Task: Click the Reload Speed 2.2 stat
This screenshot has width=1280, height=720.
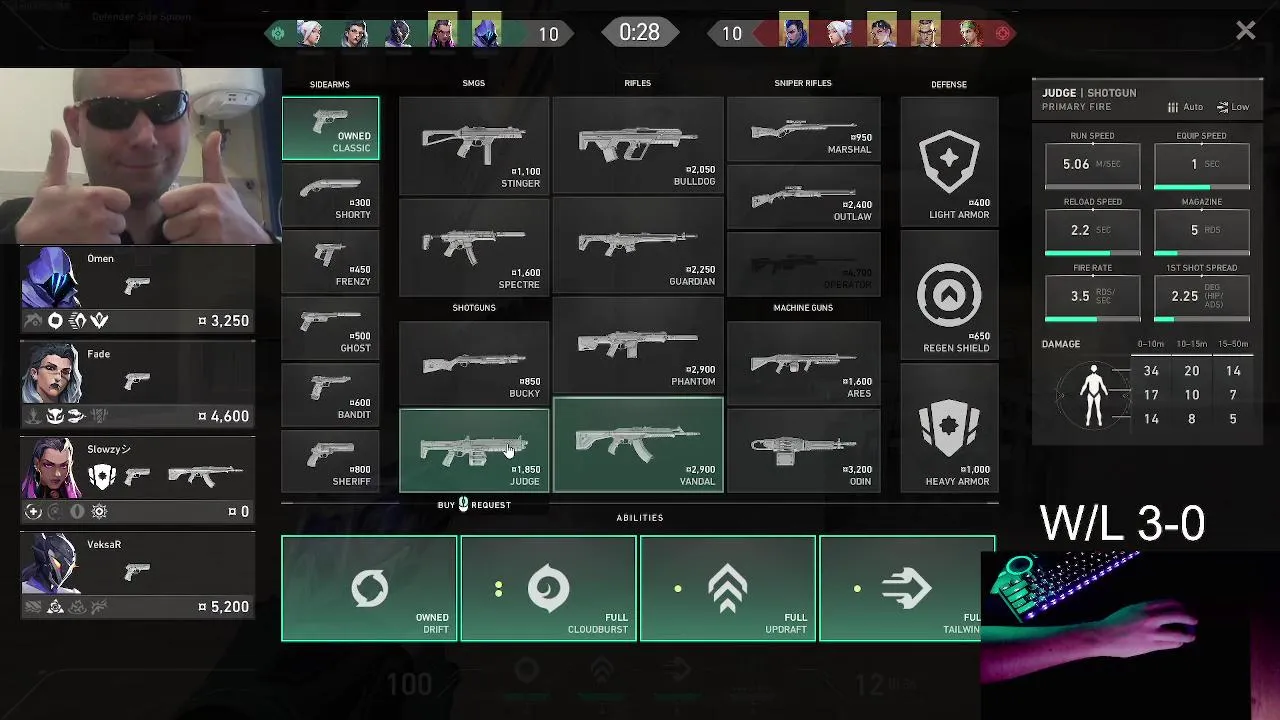Action: pyautogui.click(x=1092, y=231)
